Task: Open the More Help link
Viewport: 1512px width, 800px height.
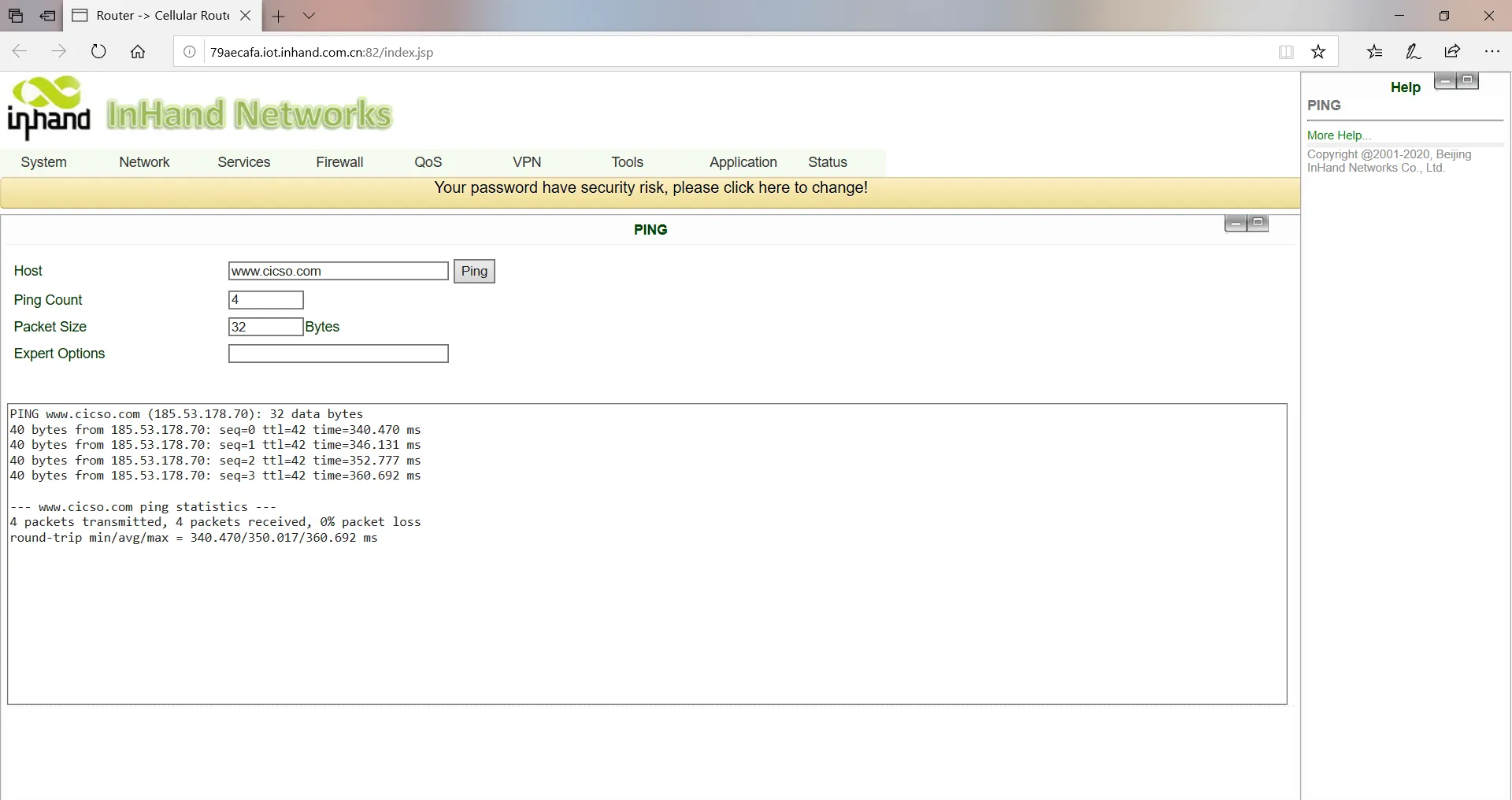Action: coord(1339,135)
